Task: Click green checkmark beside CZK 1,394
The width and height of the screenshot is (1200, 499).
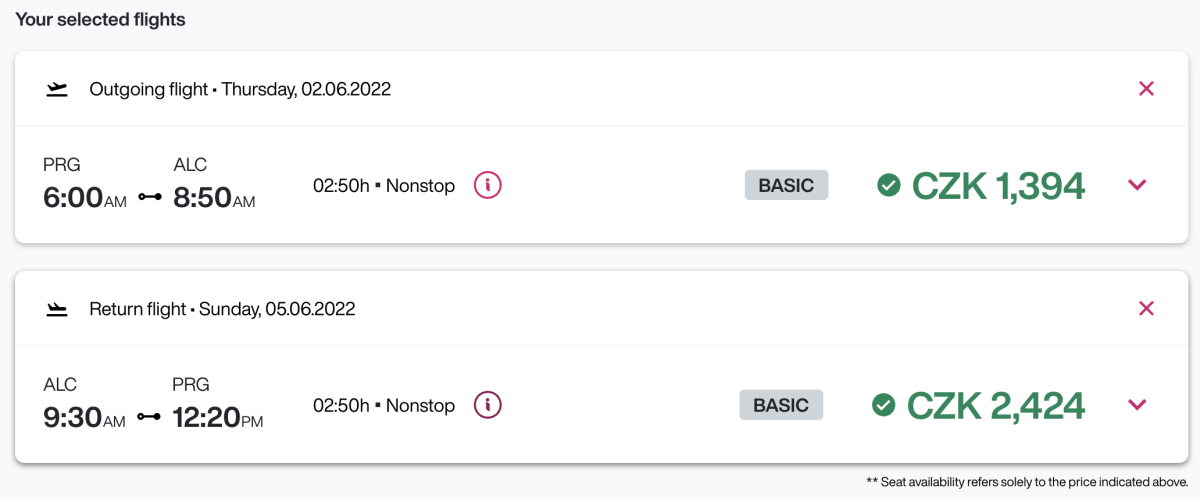Action: tap(888, 185)
